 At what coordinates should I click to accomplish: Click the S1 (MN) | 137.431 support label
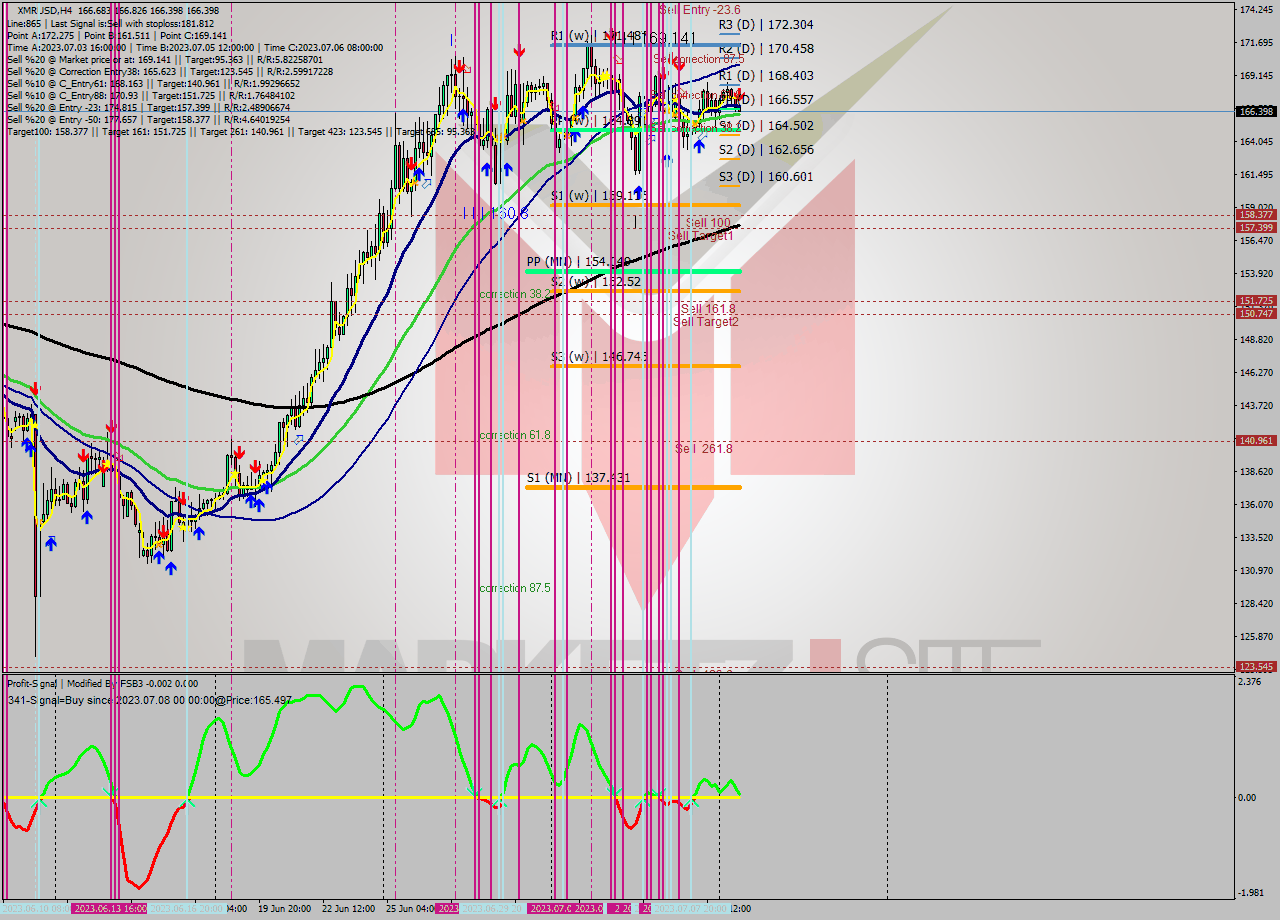pos(578,478)
